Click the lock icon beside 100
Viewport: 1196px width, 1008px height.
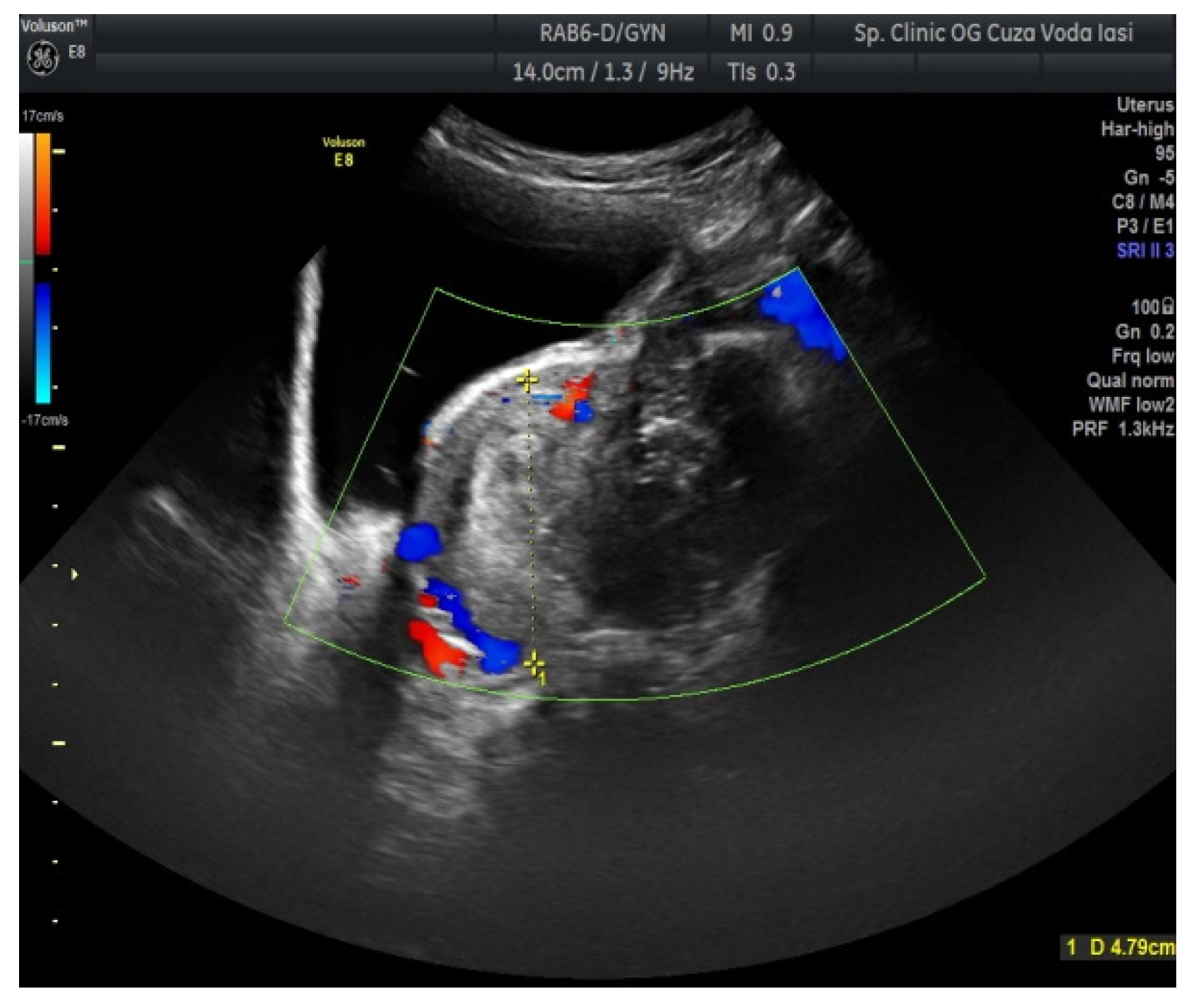pos(1168,307)
